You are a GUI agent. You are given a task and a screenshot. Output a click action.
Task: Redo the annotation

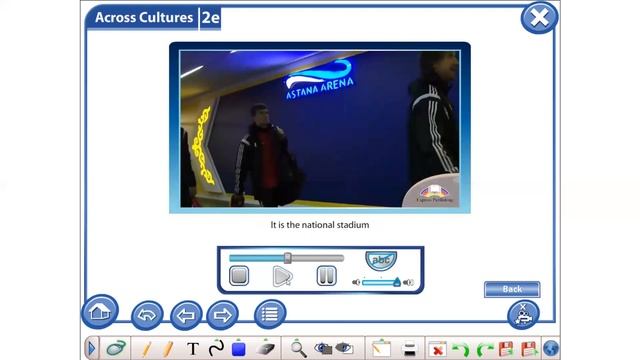pyautogui.click(x=484, y=350)
